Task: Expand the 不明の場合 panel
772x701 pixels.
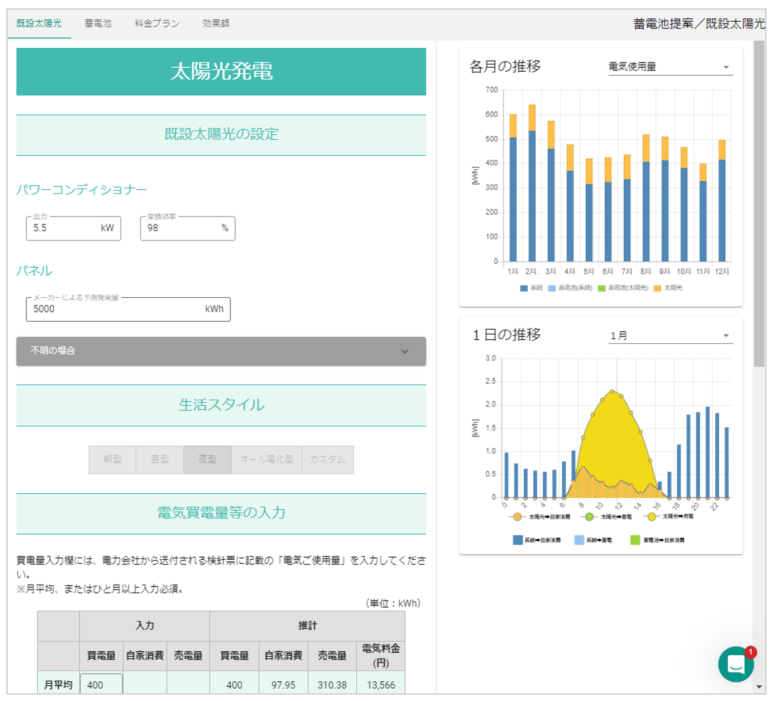Action: pyautogui.click(x=221, y=351)
